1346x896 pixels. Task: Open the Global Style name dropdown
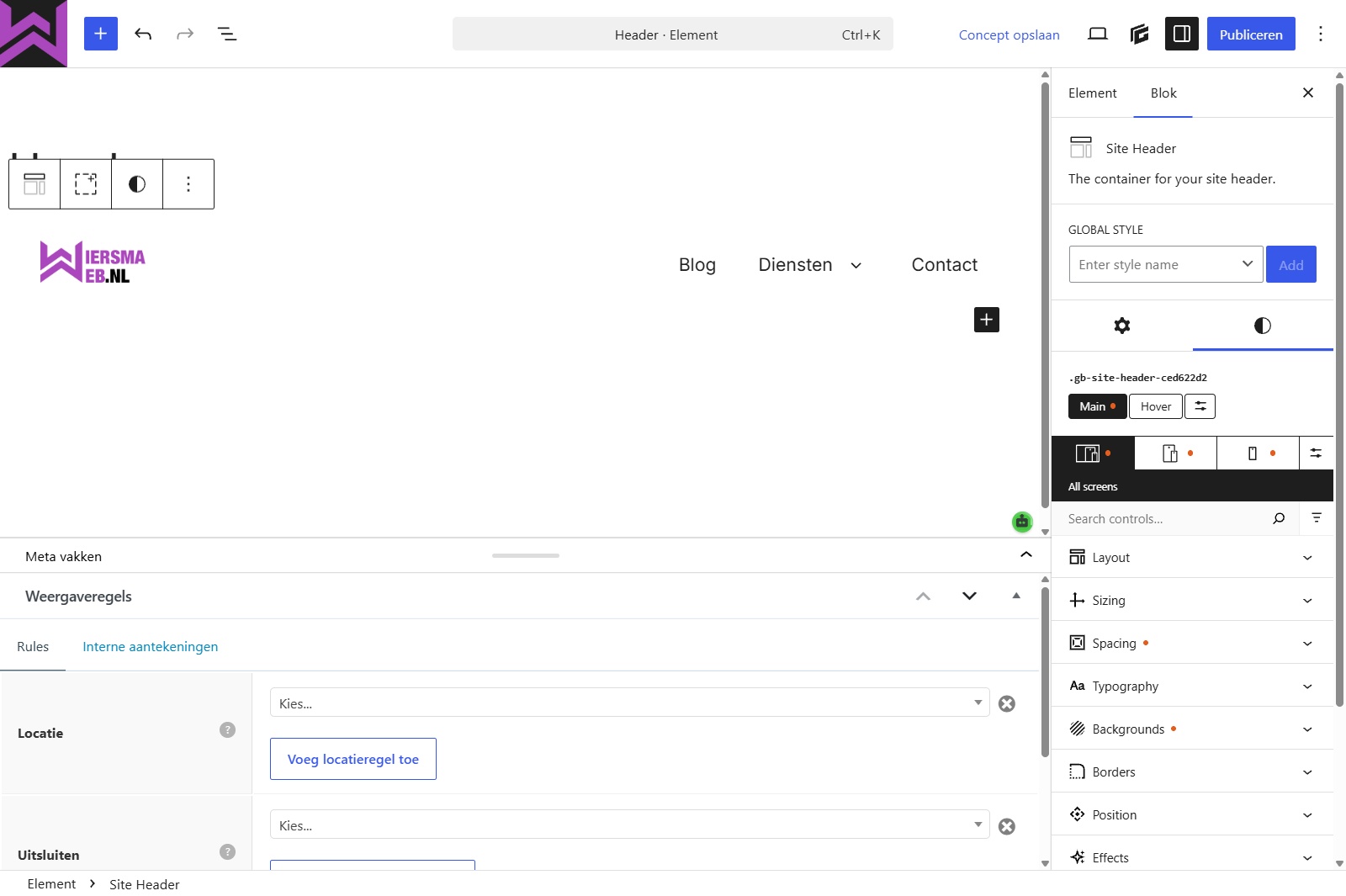point(1166,264)
